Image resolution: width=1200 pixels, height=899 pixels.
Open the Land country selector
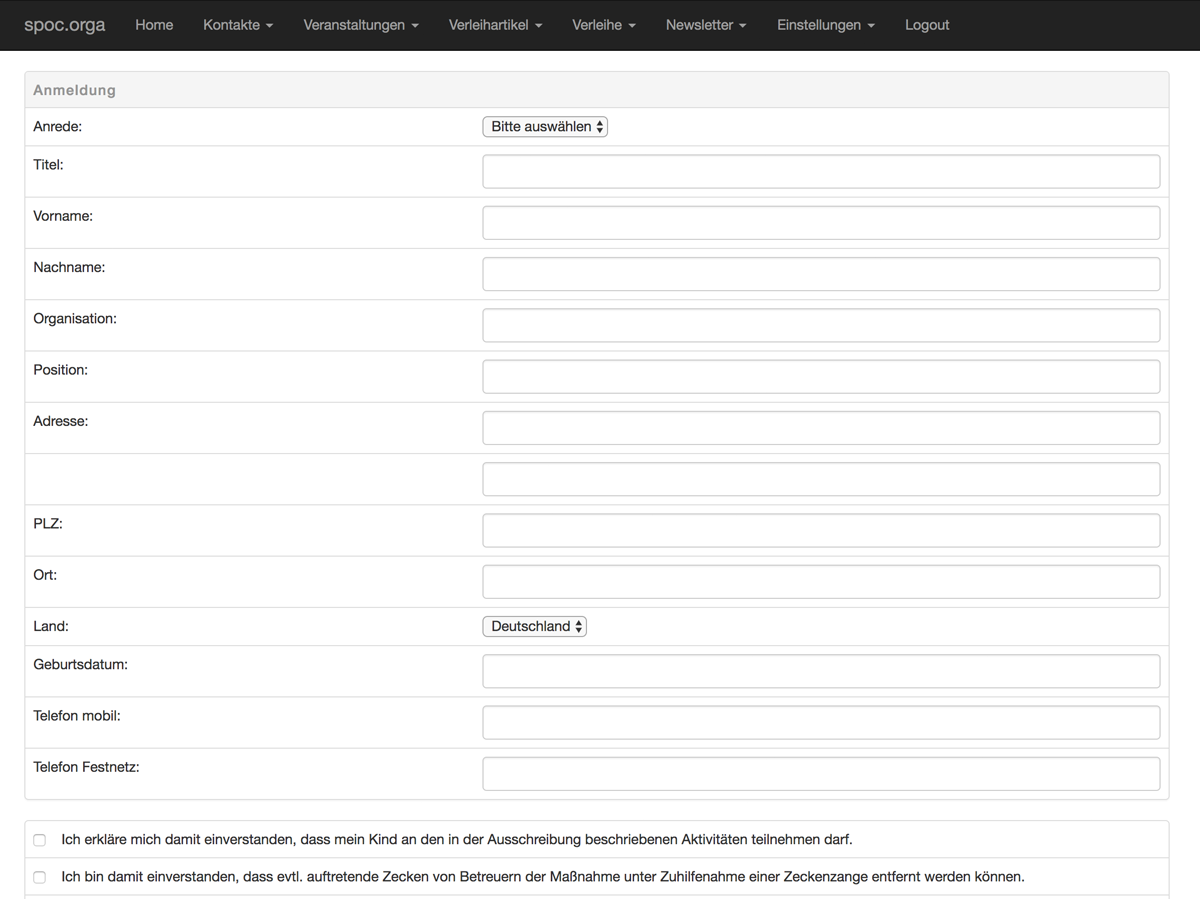click(x=534, y=626)
